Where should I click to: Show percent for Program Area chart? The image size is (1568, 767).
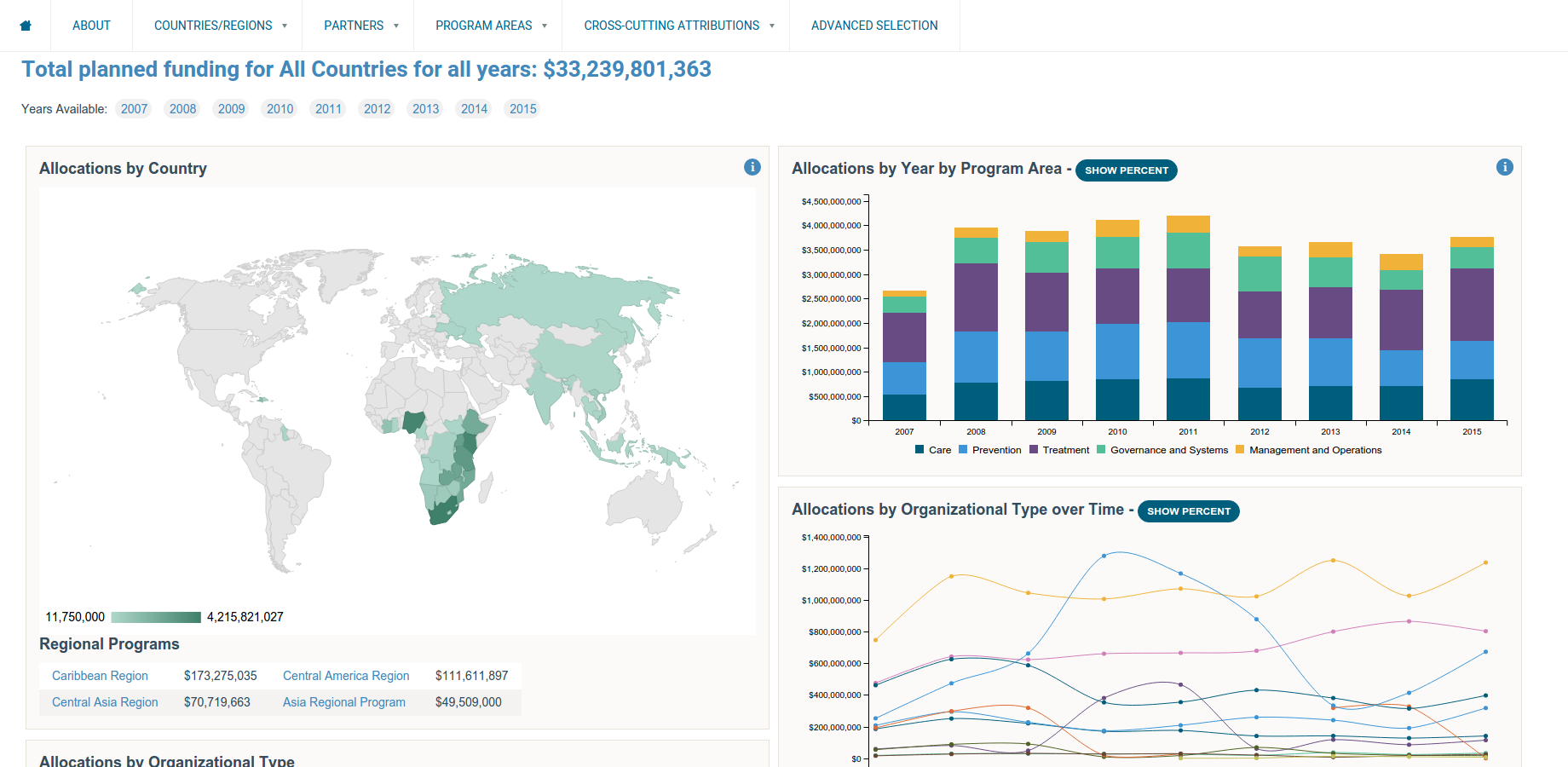1126,170
